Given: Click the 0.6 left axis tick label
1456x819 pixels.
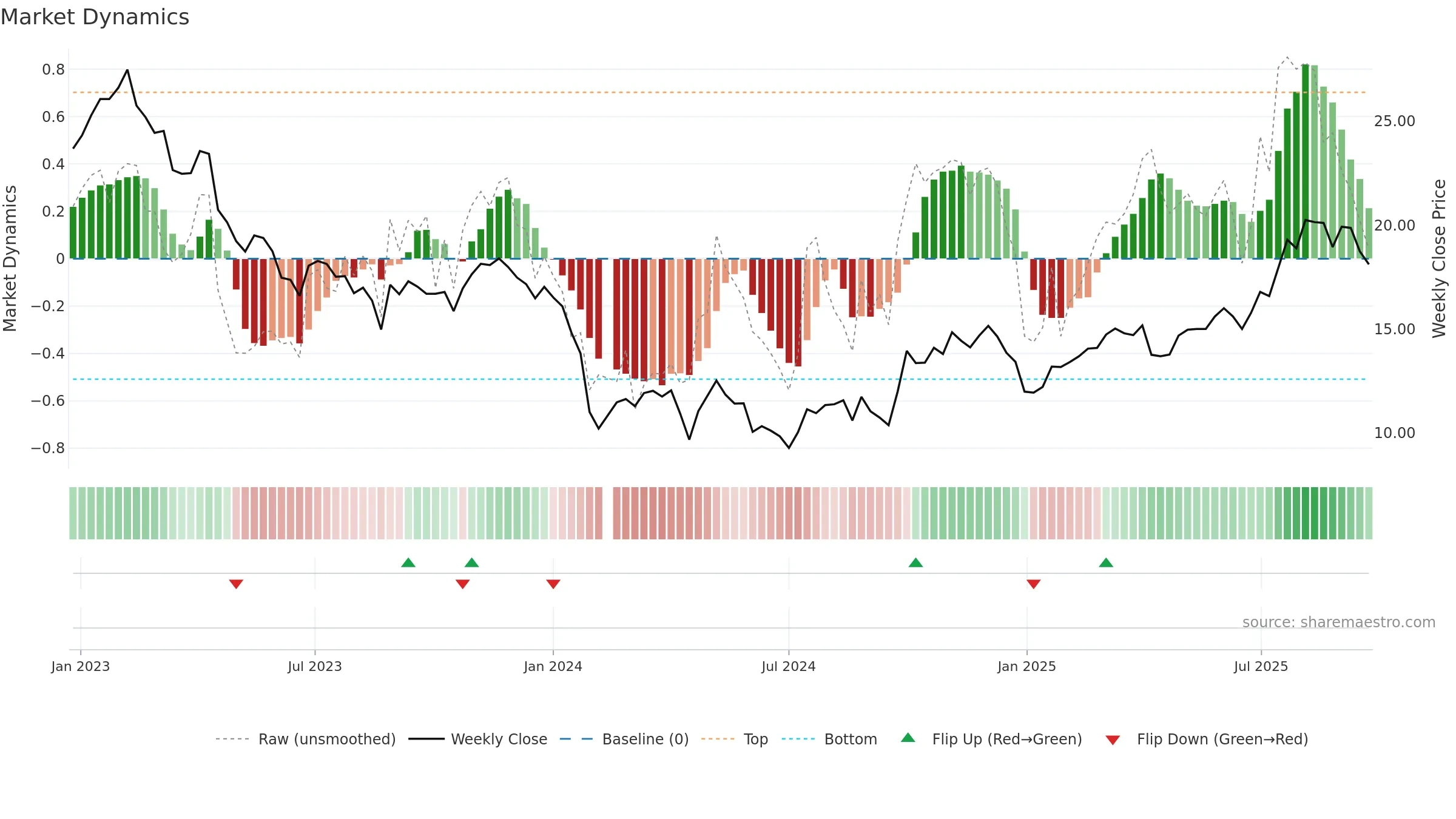Looking at the screenshot, I should tap(53, 117).
